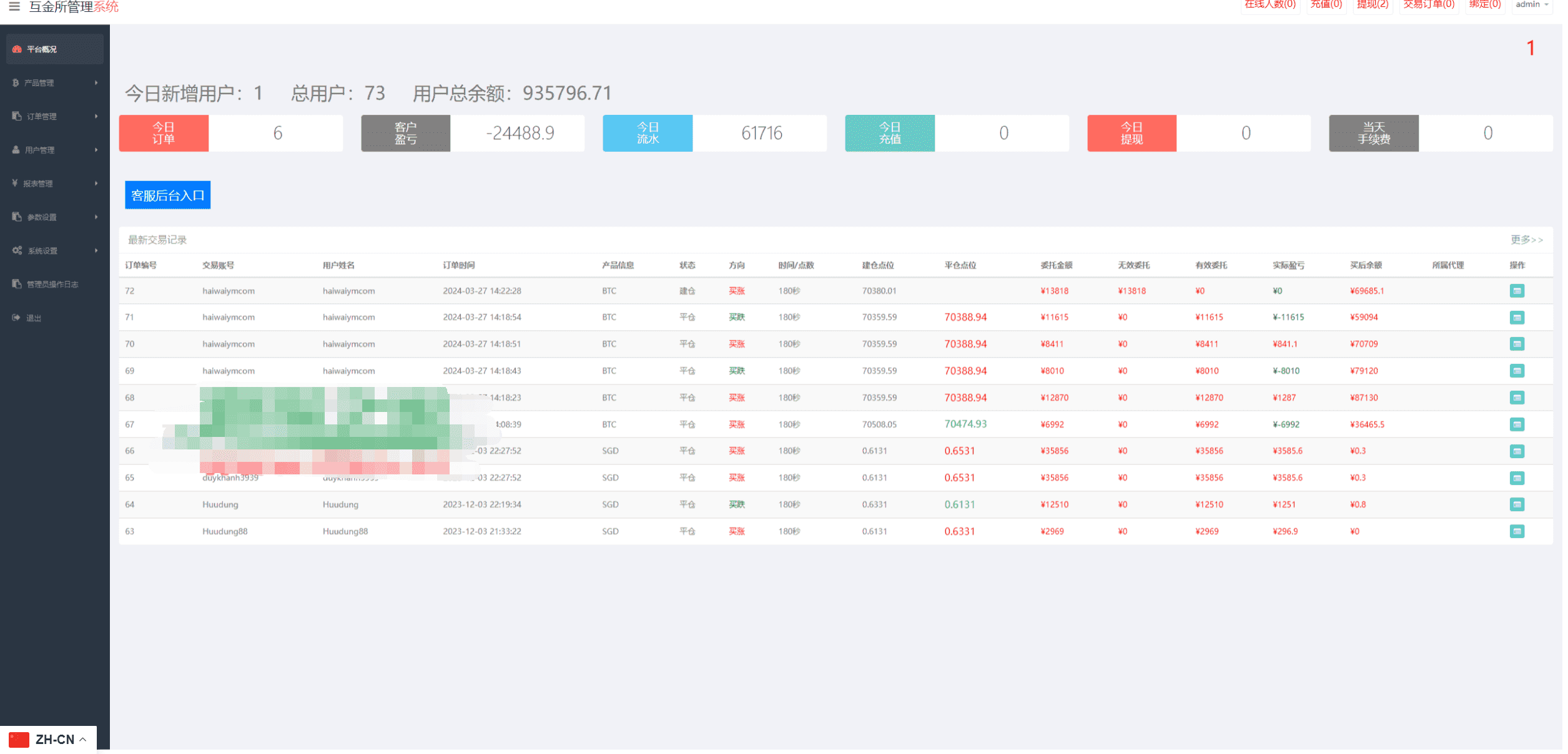The width and height of the screenshot is (1568, 754).
Task: Click action icon on order 69 row
Action: pos(1517,371)
